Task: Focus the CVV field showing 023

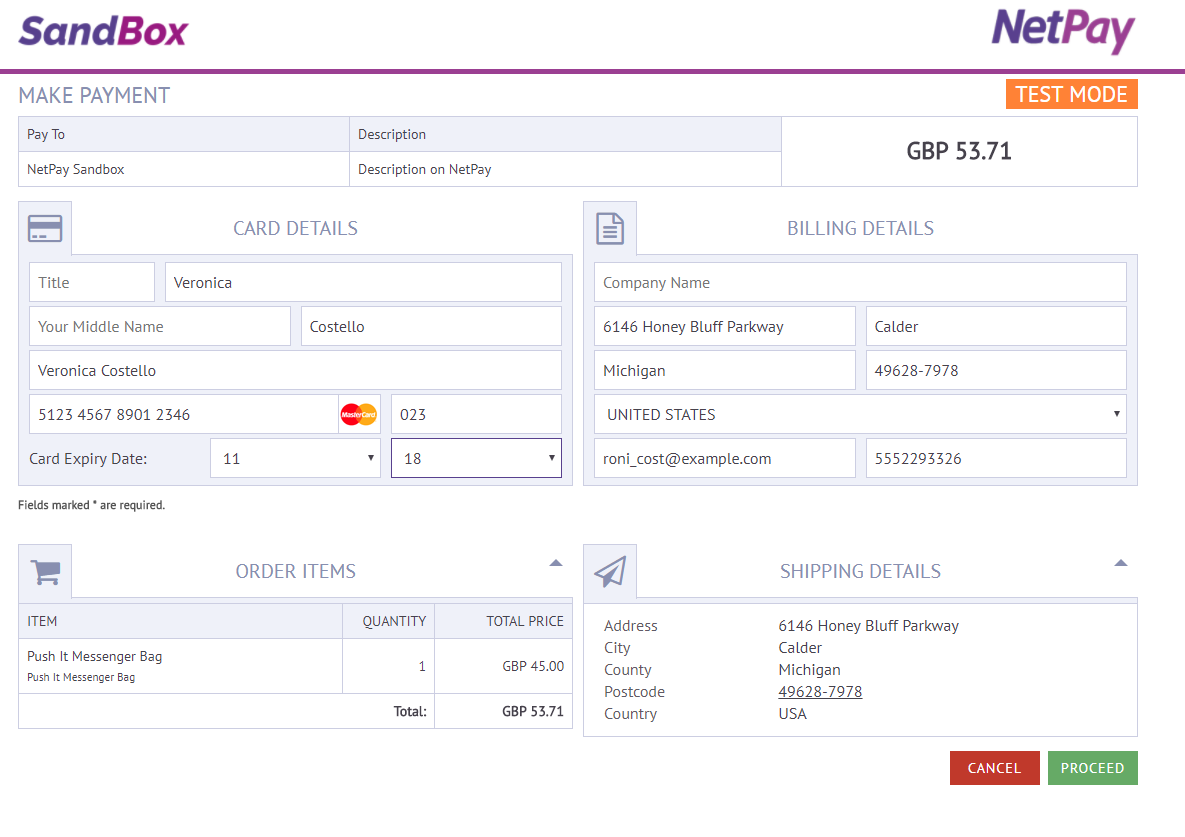Action: (476, 414)
